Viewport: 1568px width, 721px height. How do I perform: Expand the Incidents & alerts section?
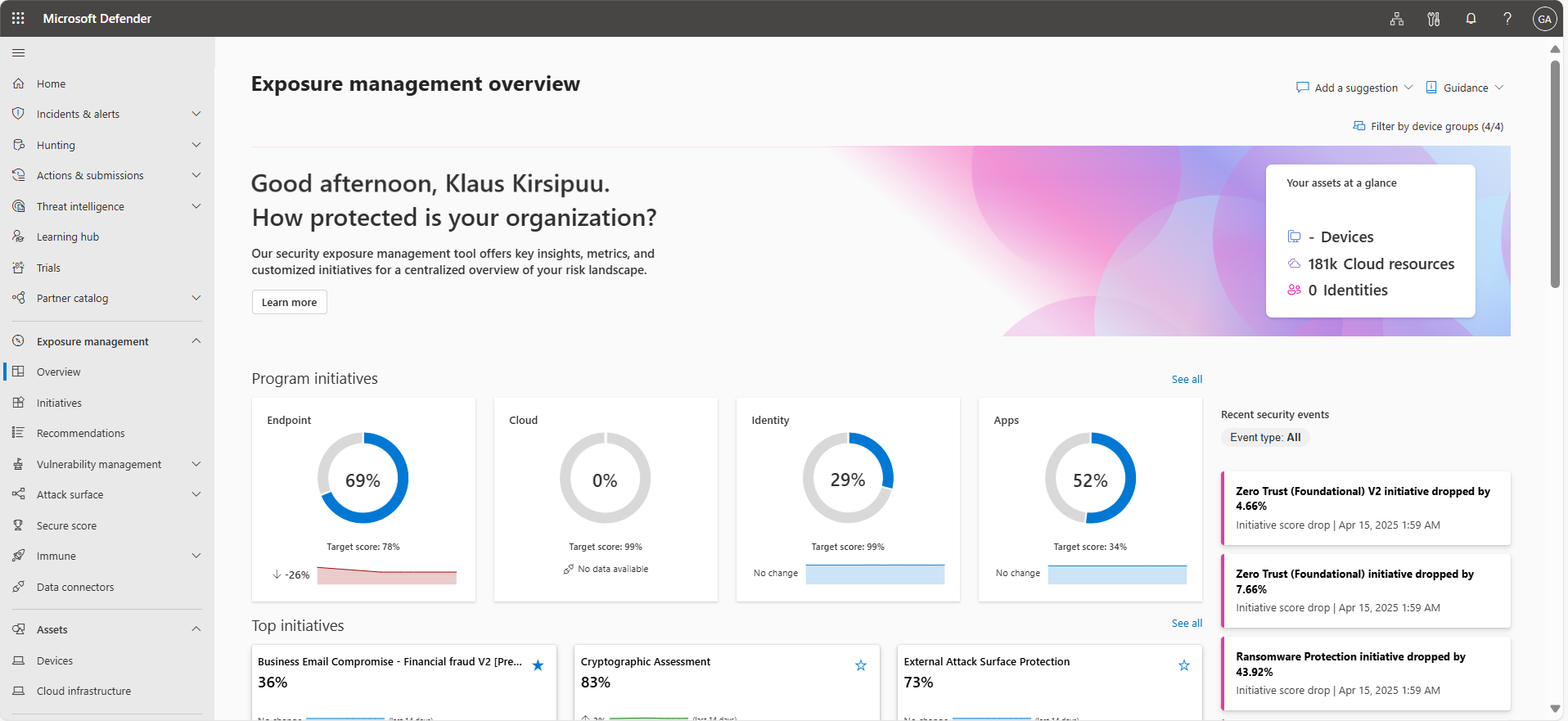[x=196, y=114]
